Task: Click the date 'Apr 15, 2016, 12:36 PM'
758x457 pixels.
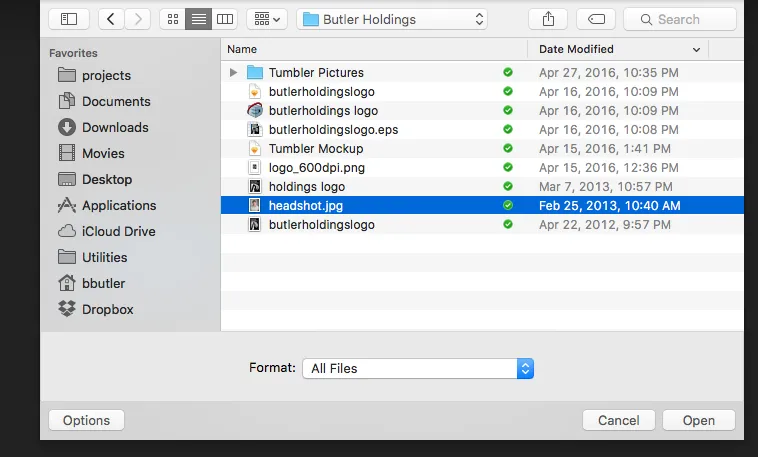Action: (609, 168)
